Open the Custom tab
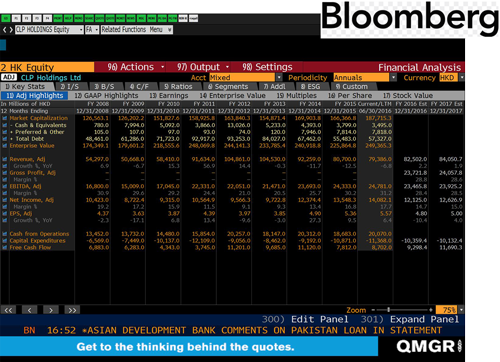Screen dimensions: 500x362 351,87
